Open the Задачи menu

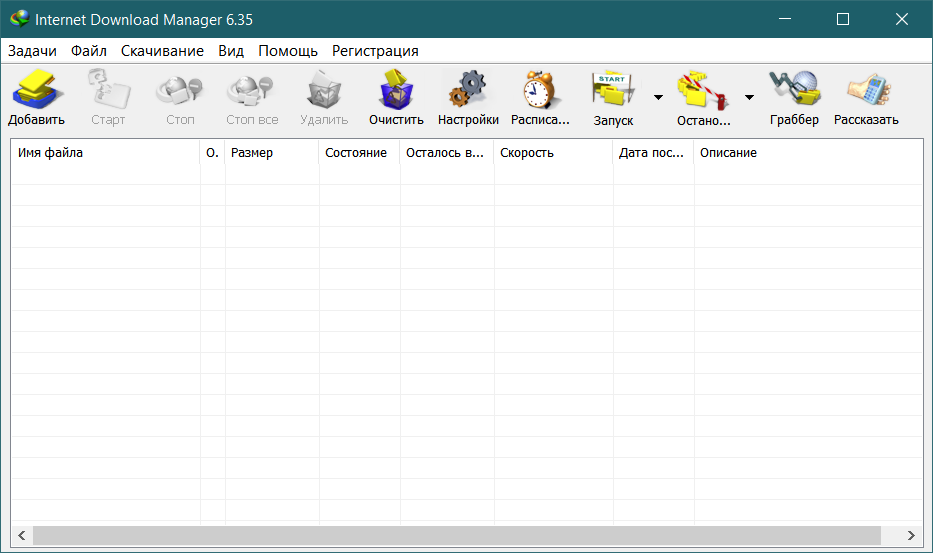pos(32,51)
